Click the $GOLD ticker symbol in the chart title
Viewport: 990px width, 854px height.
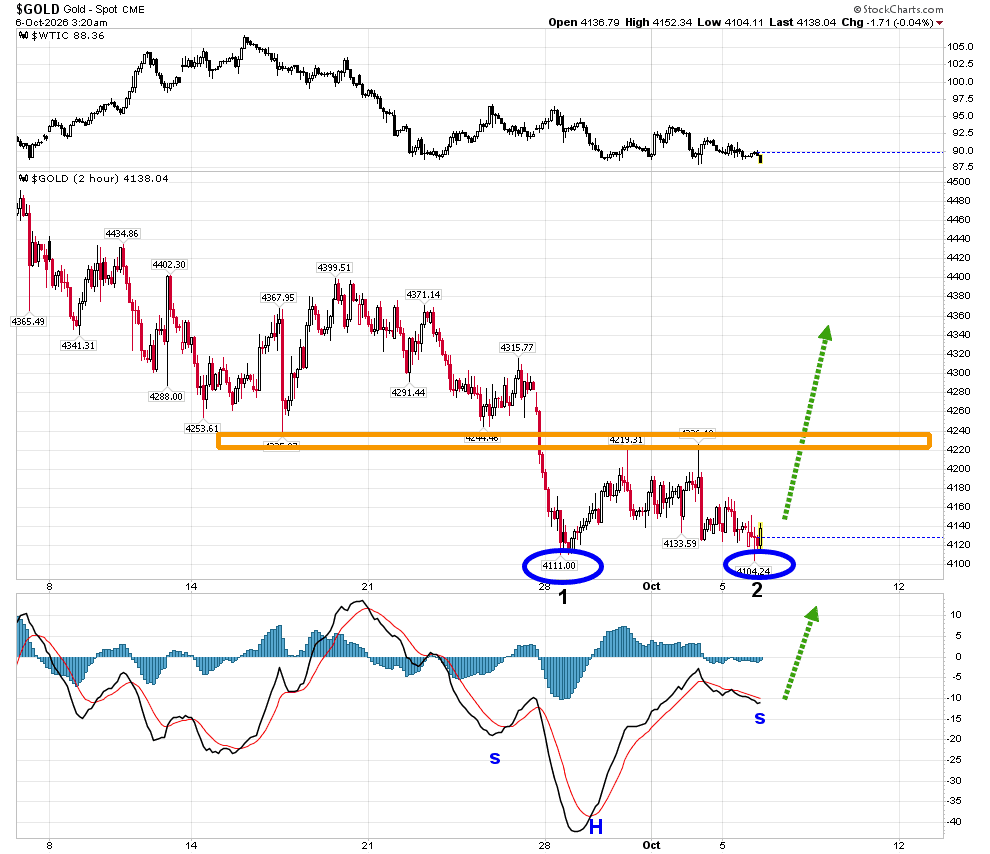[38, 9]
